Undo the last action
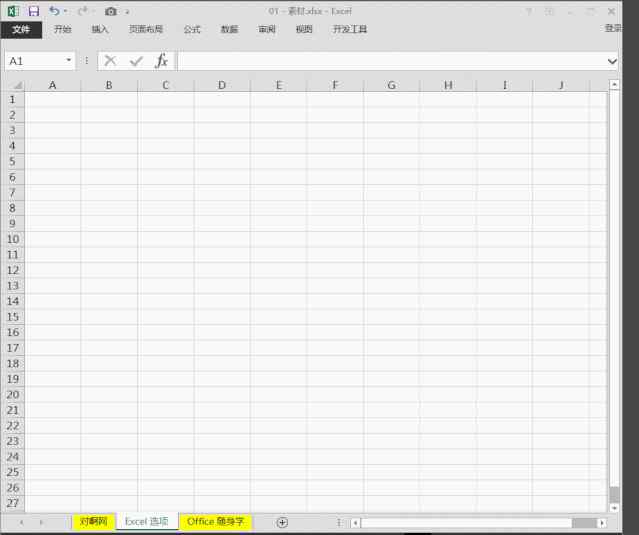639x535 pixels. (54, 11)
